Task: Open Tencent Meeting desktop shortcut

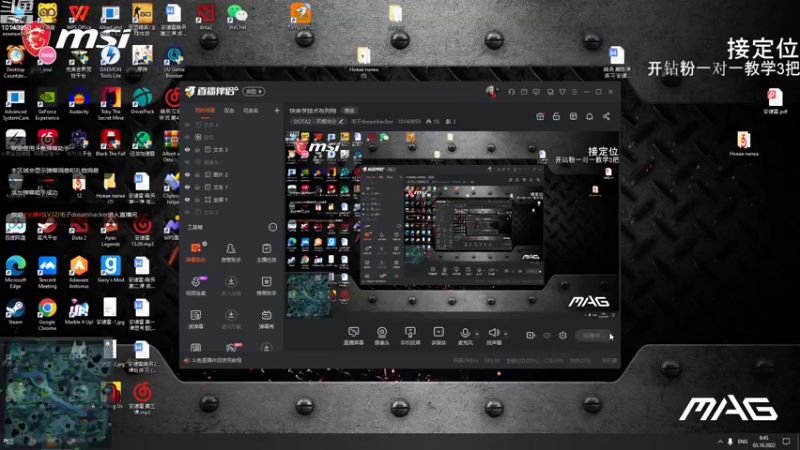Action: click(47, 272)
